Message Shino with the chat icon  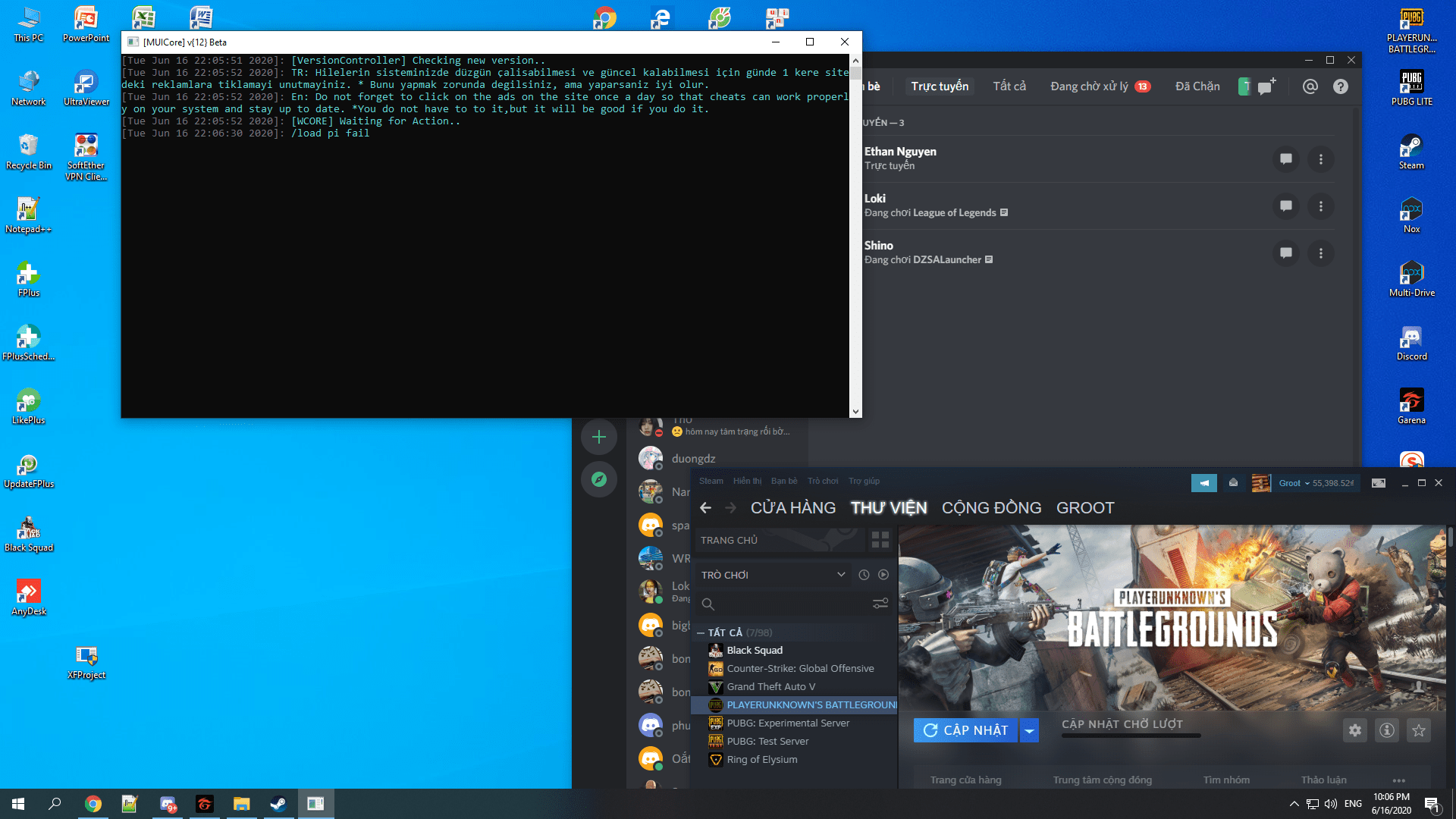[x=1286, y=253]
